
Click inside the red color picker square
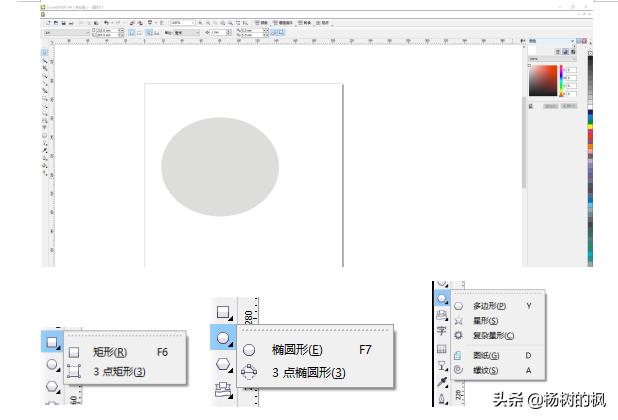tap(543, 81)
